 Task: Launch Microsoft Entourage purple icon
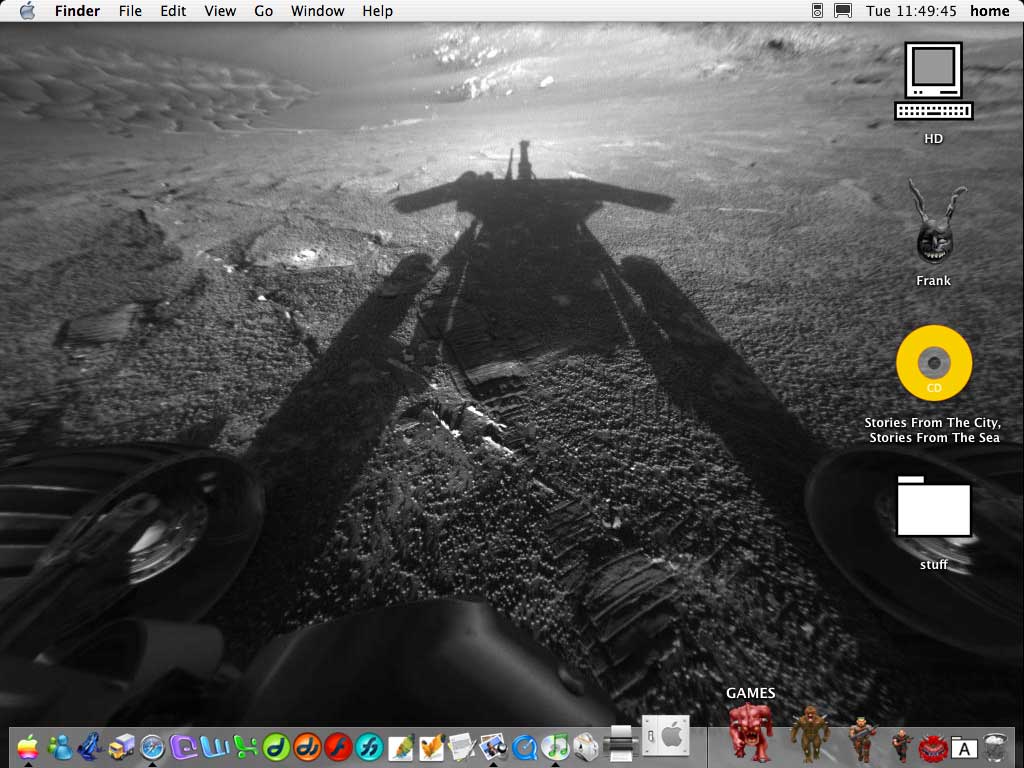click(184, 746)
